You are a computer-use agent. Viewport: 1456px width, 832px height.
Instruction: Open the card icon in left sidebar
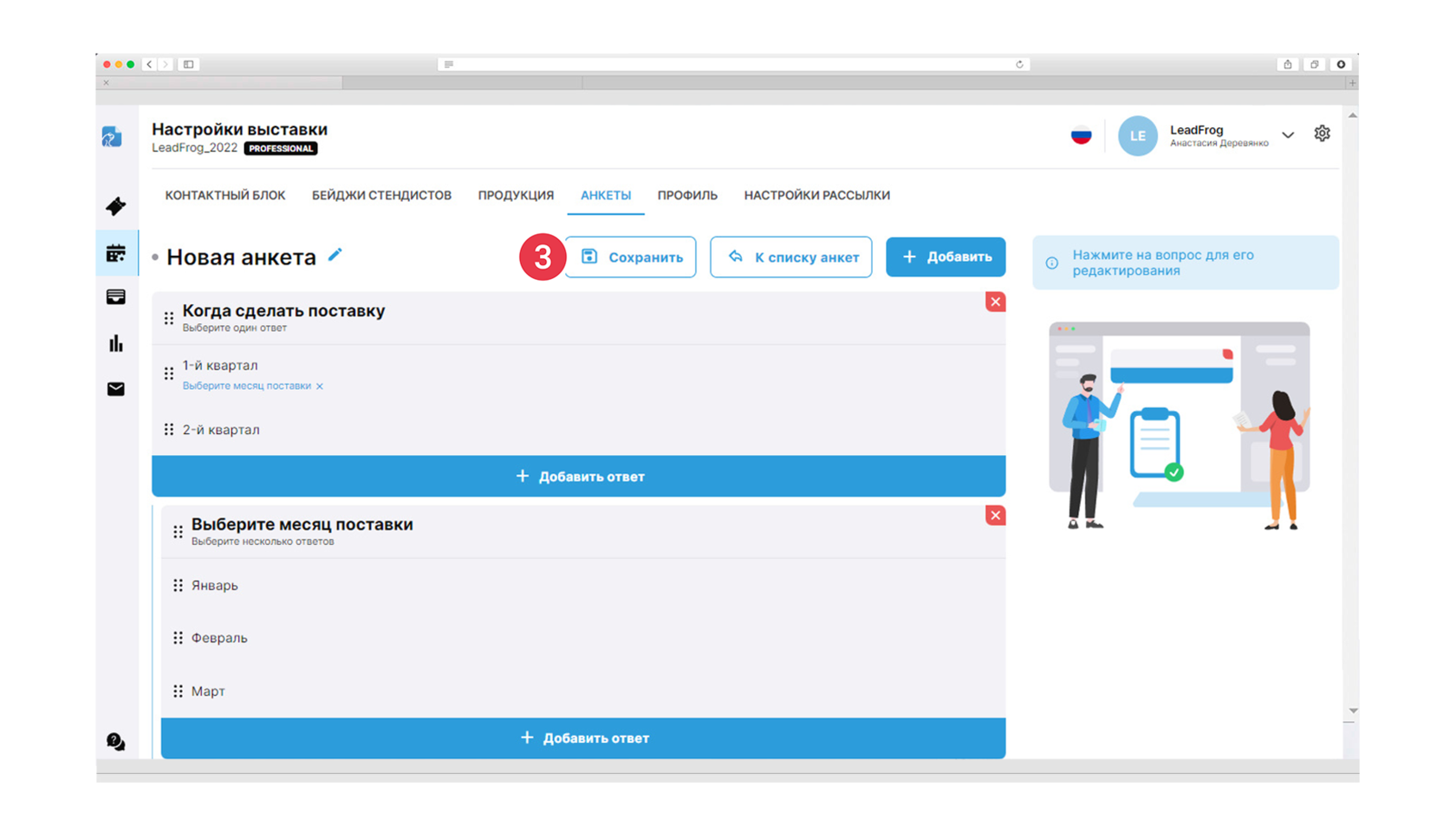115,297
